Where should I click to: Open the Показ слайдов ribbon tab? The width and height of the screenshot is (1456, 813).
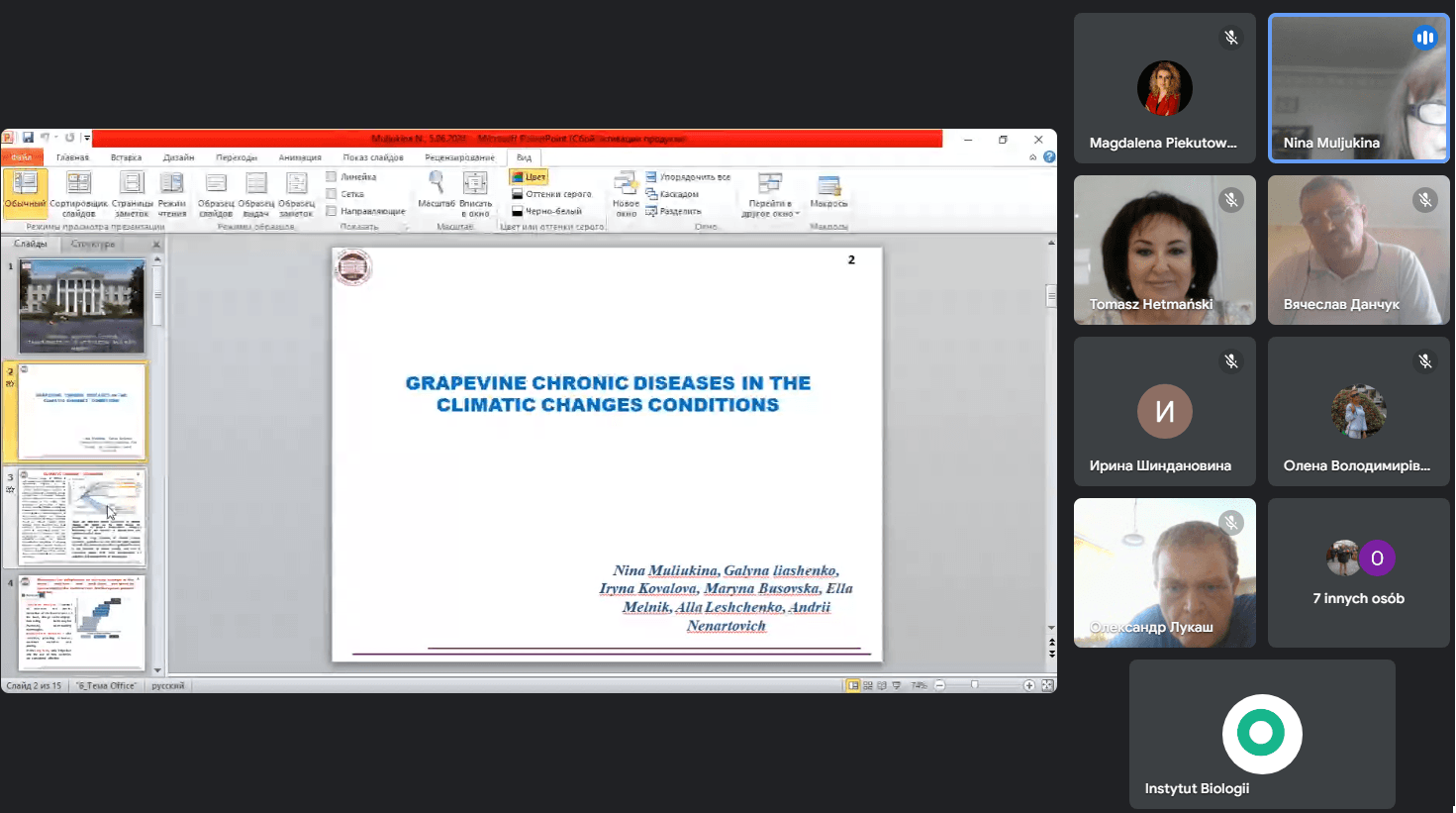point(373,157)
